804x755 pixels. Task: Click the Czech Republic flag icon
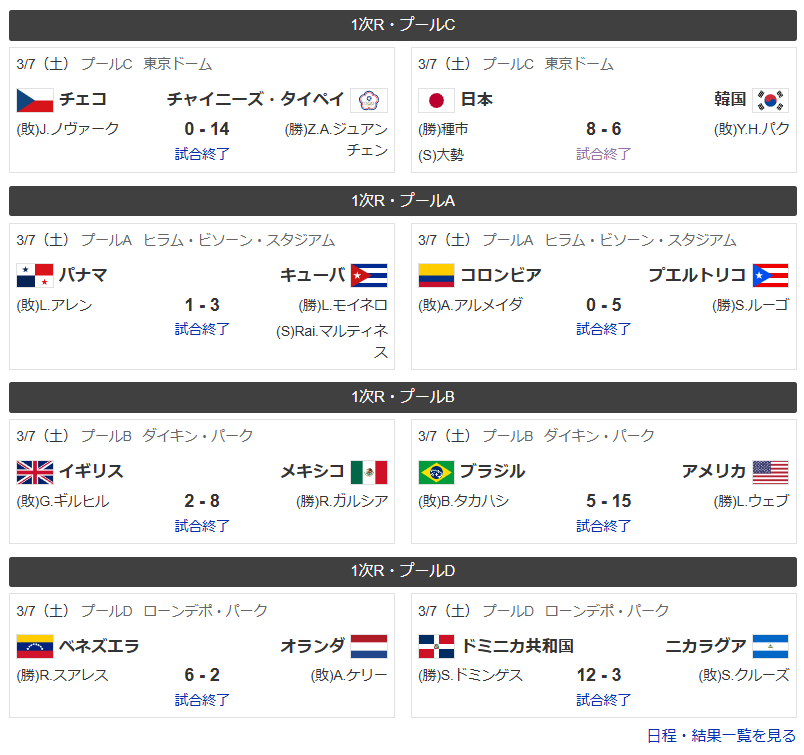(x=35, y=100)
